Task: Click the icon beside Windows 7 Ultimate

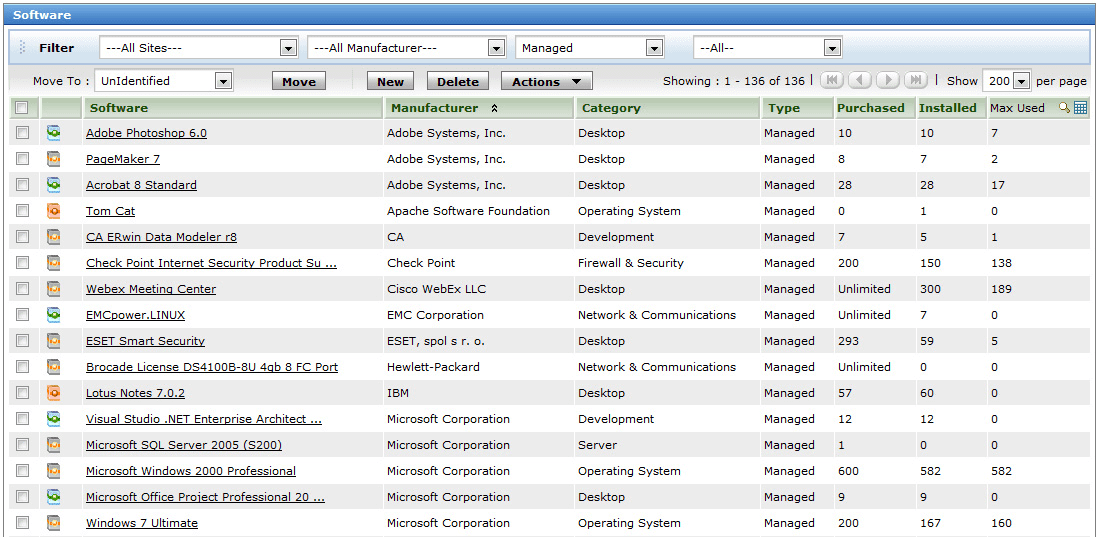Action: click(x=53, y=522)
